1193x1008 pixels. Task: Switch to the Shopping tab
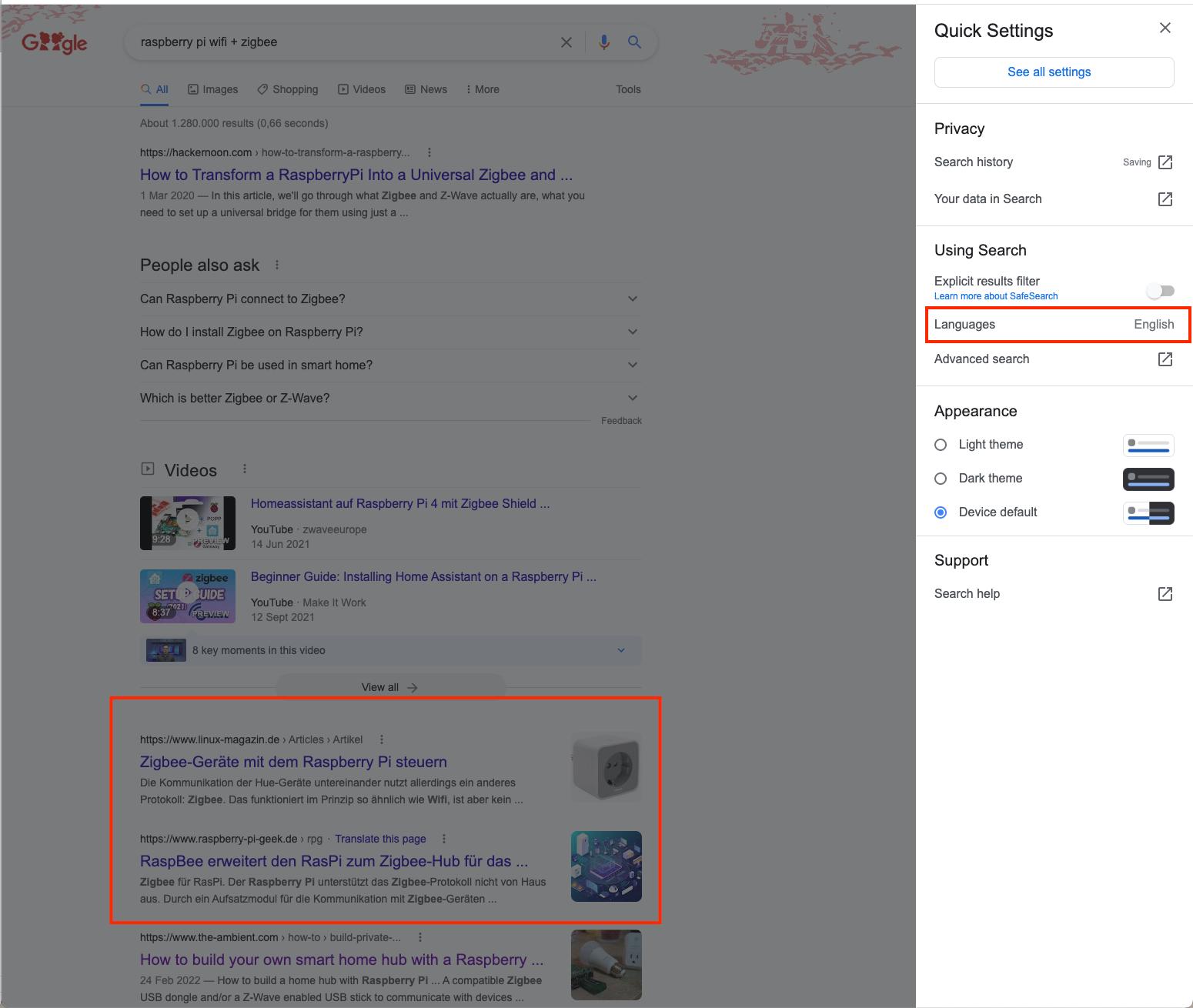(x=288, y=89)
